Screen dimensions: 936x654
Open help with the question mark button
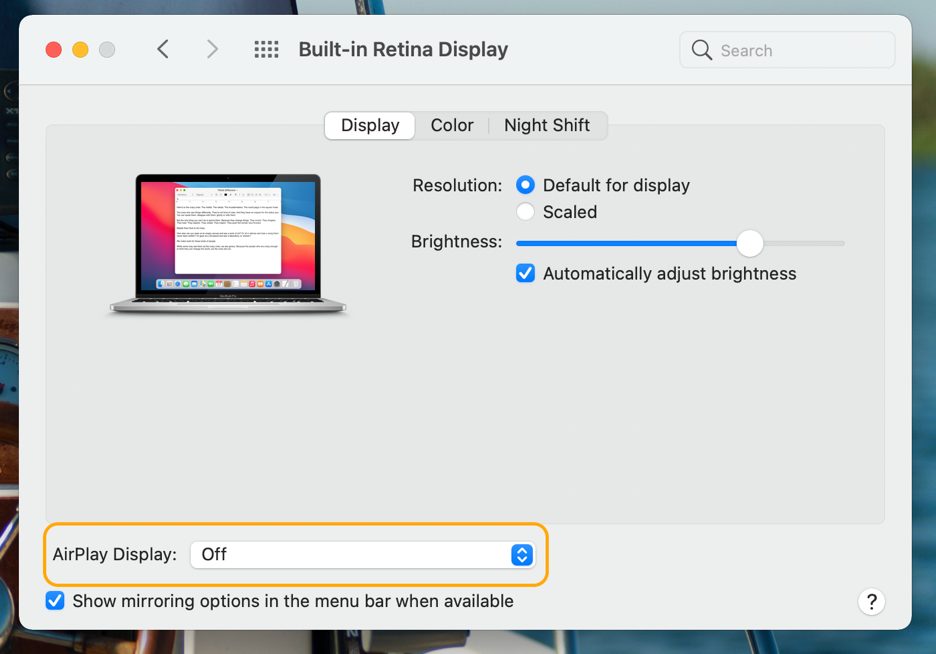871,601
